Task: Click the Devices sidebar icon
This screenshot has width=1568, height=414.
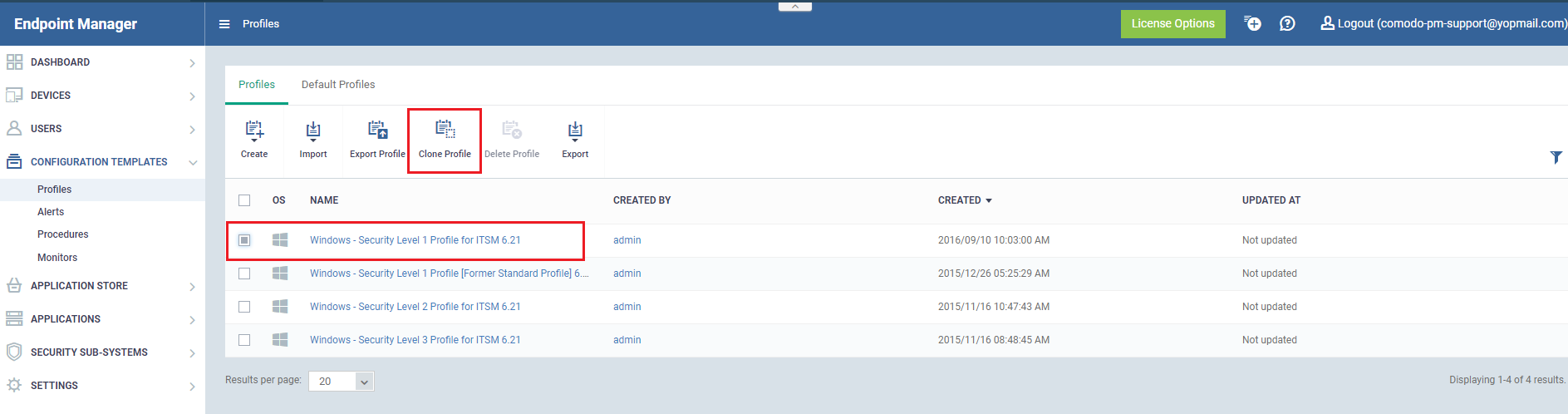Action: click(x=14, y=96)
